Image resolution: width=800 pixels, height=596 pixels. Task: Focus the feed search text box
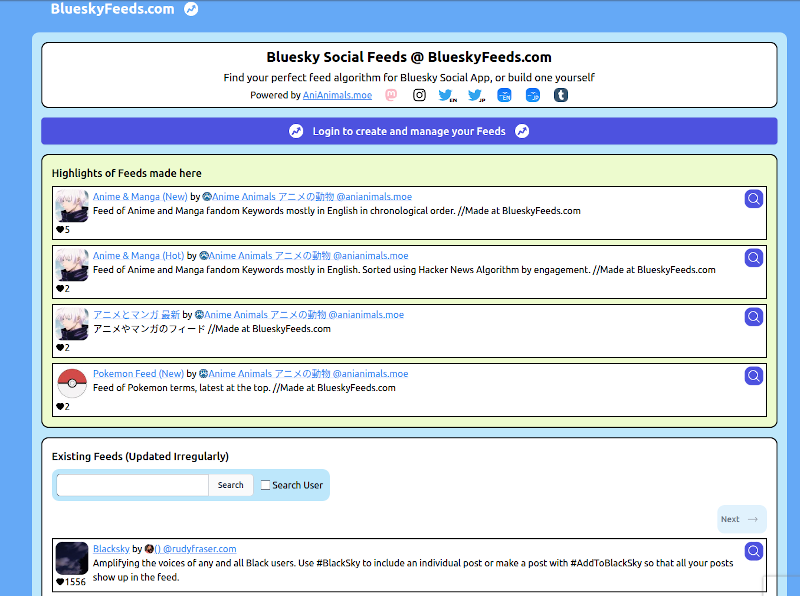[133, 485]
